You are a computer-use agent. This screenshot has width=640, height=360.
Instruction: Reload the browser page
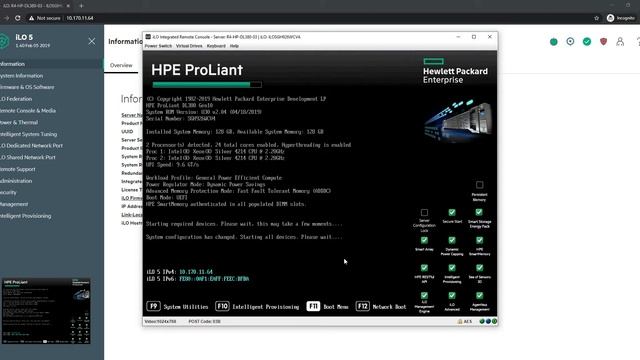point(18,18)
